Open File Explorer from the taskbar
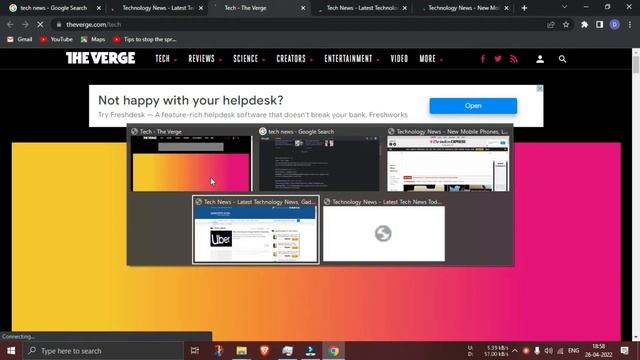The height and width of the screenshot is (360, 640). tap(242, 351)
